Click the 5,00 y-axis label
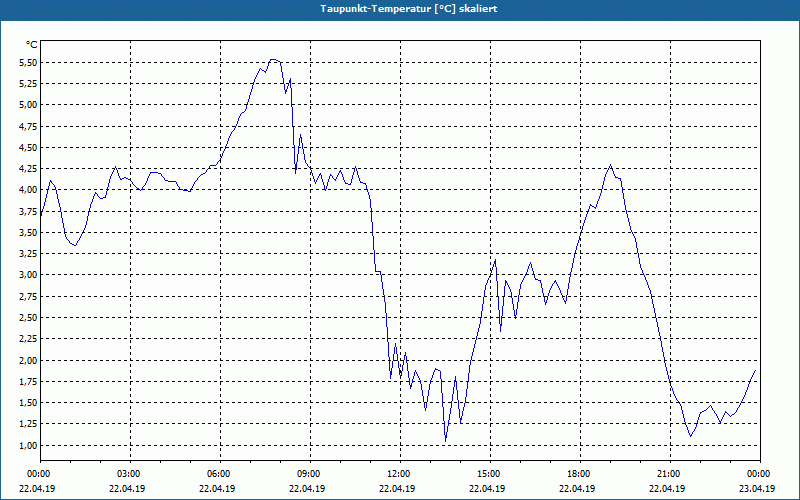 [28, 105]
